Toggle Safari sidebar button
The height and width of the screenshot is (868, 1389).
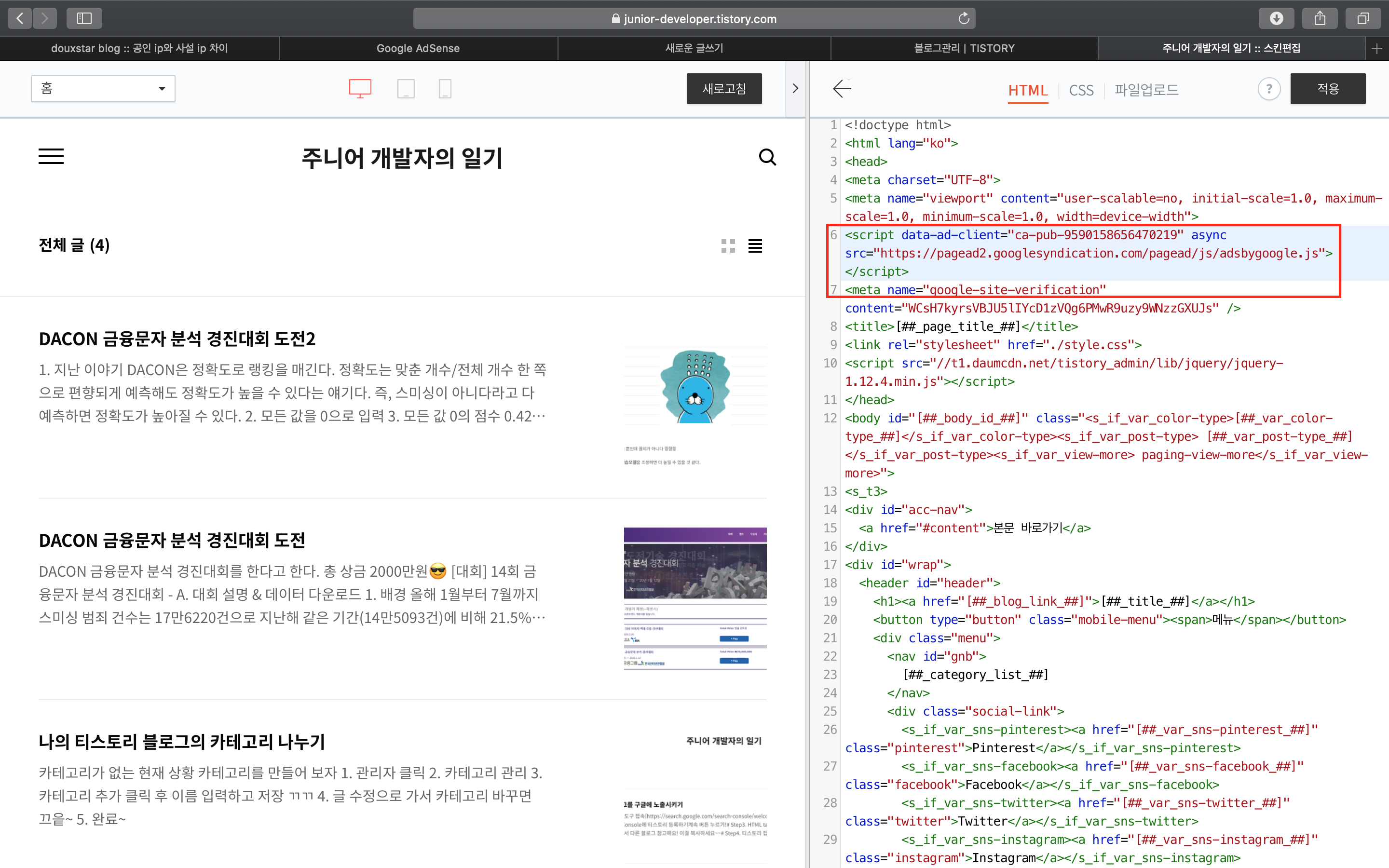point(84,18)
